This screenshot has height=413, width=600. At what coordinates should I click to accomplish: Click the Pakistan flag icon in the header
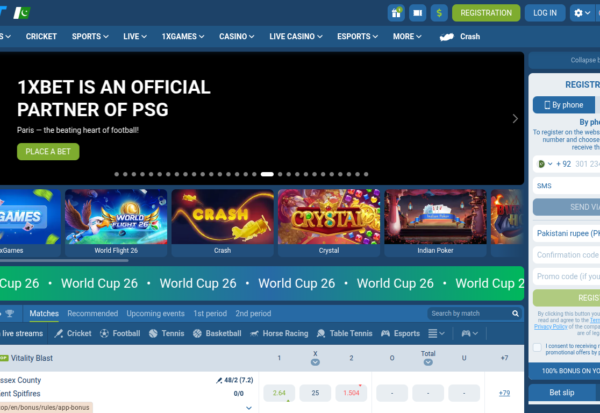tap(22, 13)
